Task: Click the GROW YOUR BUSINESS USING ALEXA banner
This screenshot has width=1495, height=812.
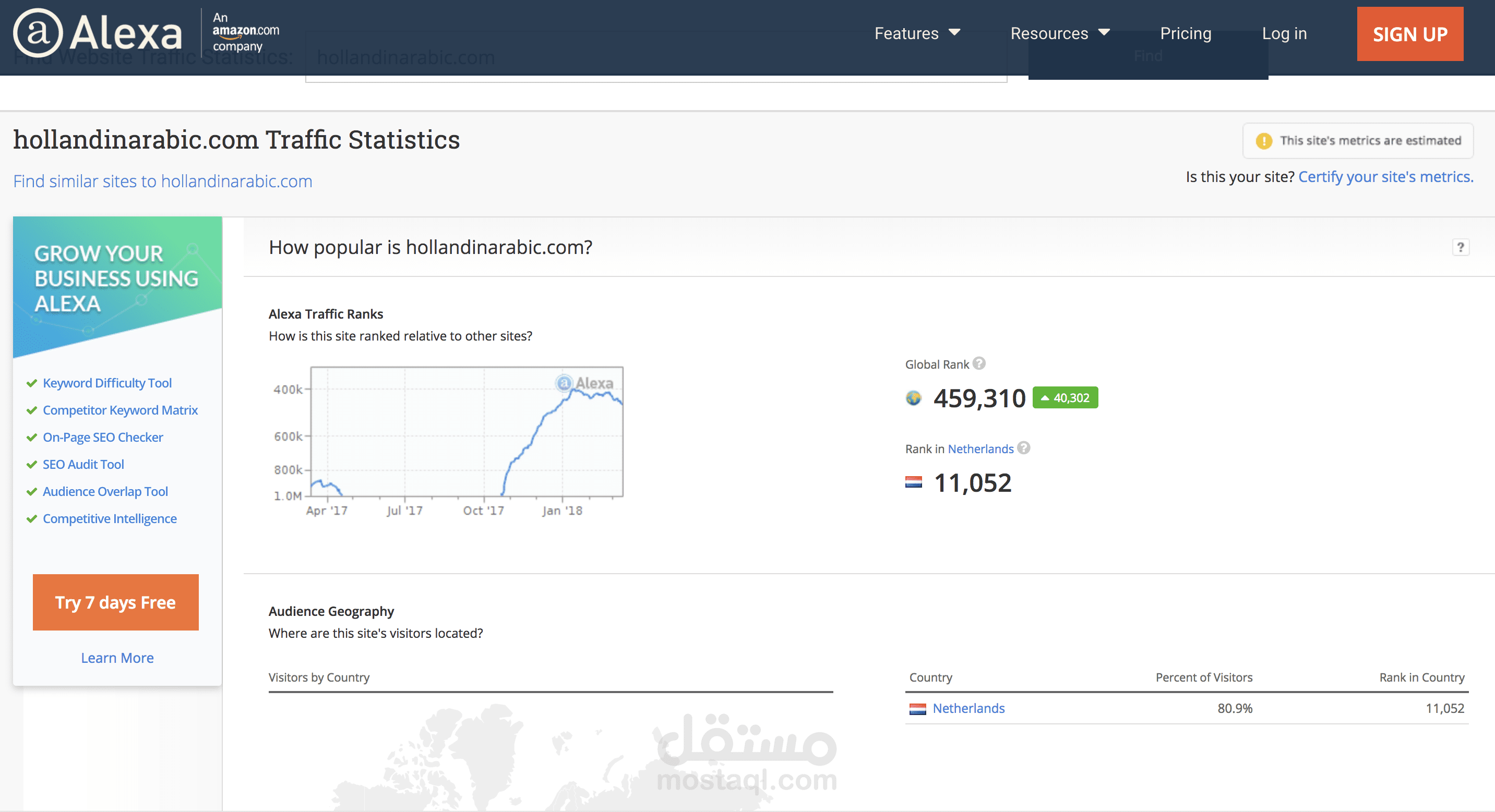Action: pyautogui.click(x=117, y=286)
